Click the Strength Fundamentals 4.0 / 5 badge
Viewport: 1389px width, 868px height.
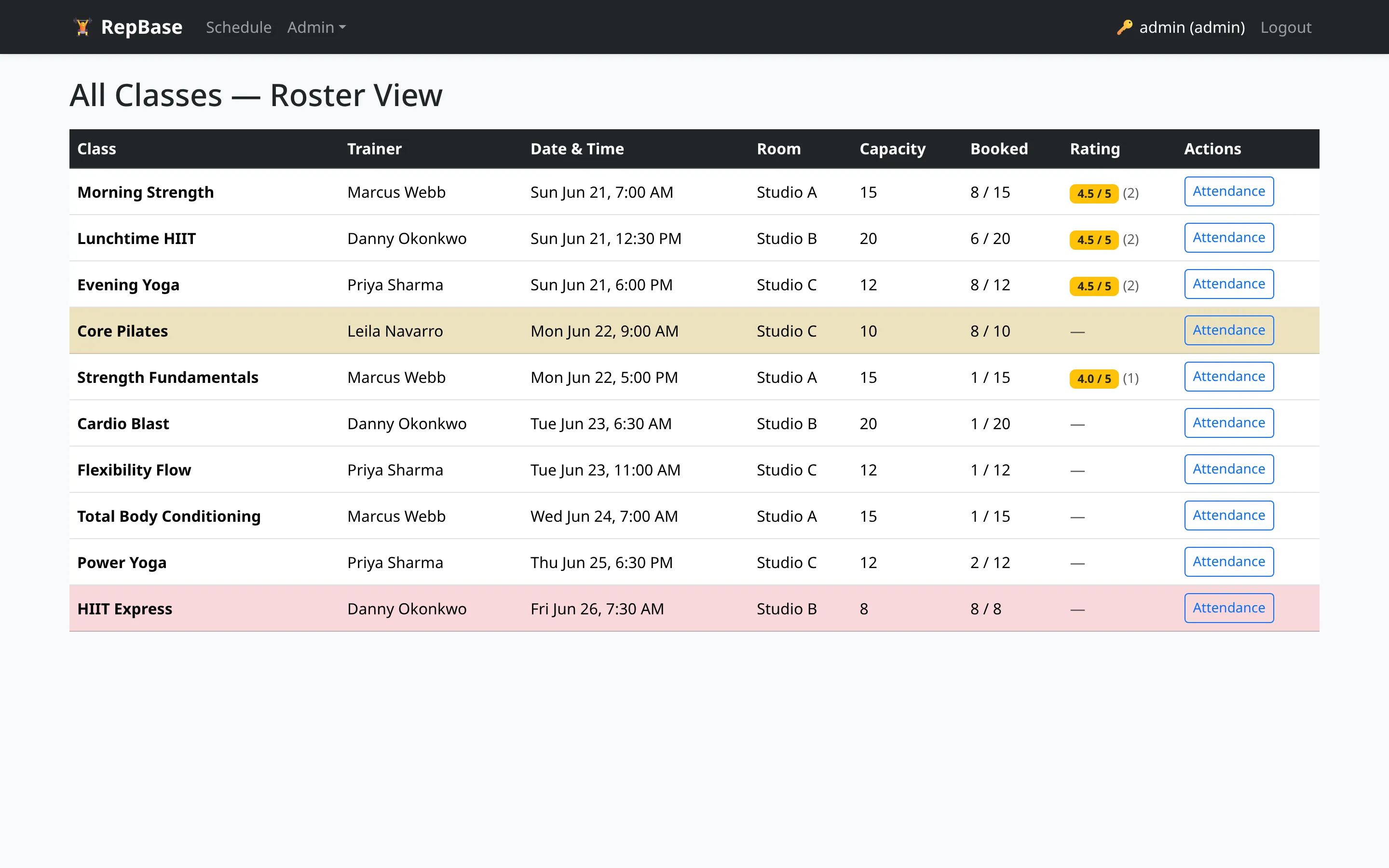[x=1094, y=379]
